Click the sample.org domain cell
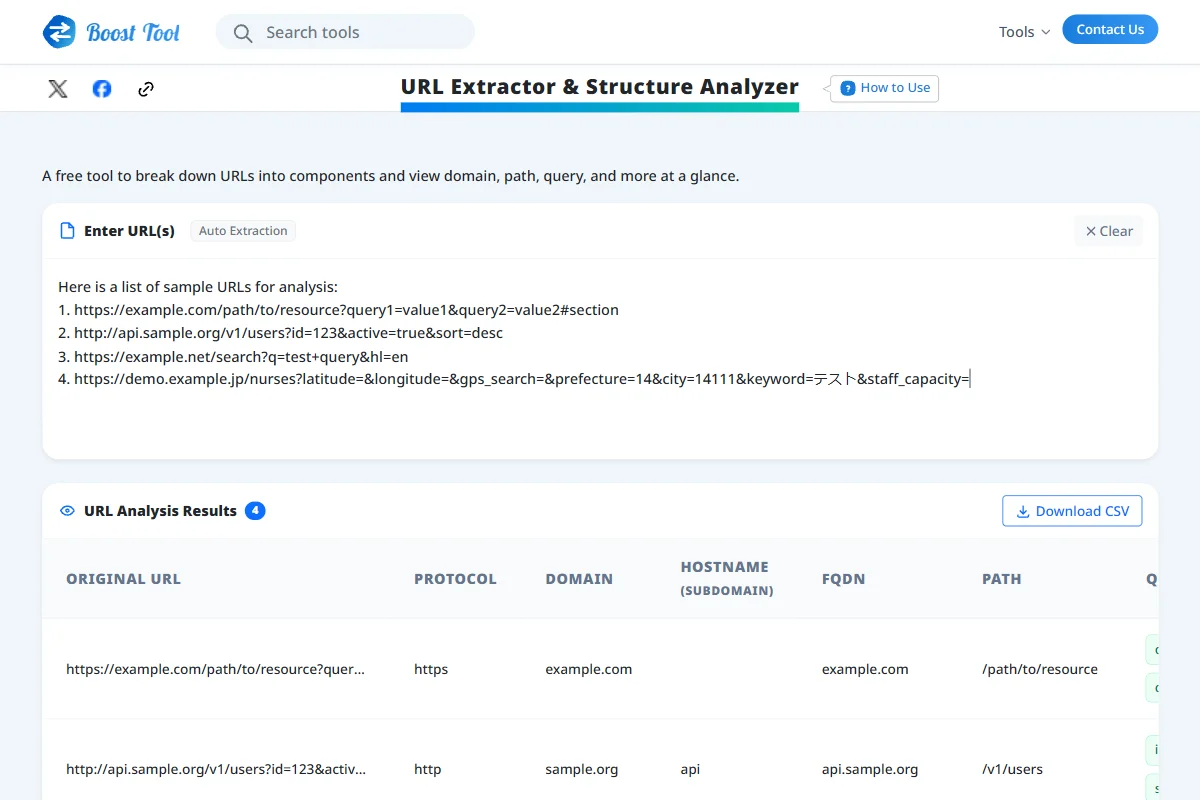 pyautogui.click(x=581, y=769)
